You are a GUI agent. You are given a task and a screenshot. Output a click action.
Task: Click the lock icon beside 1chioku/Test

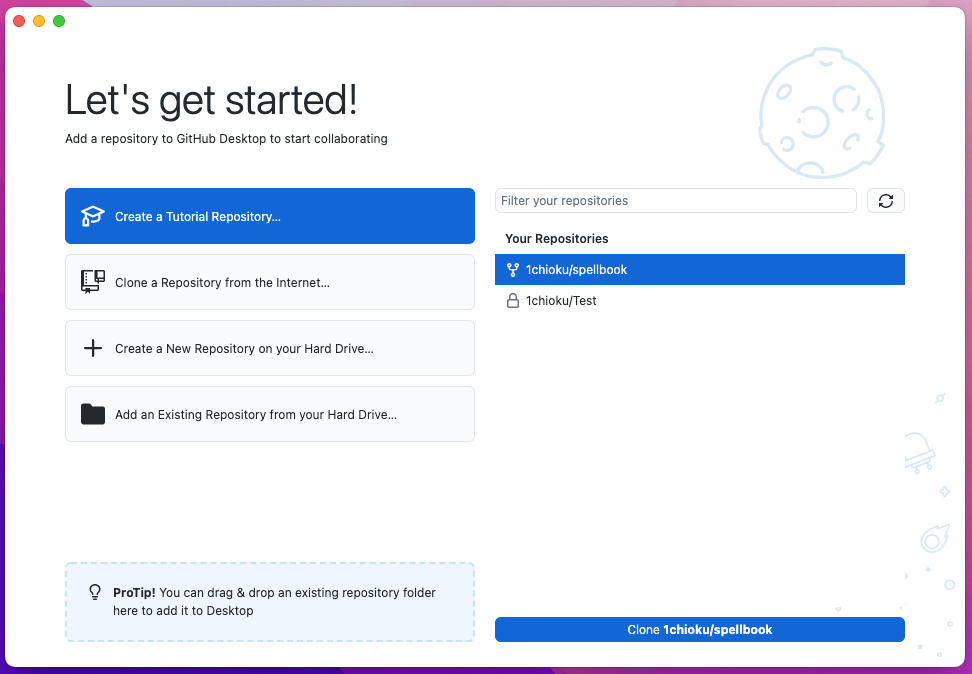[x=512, y=301]
